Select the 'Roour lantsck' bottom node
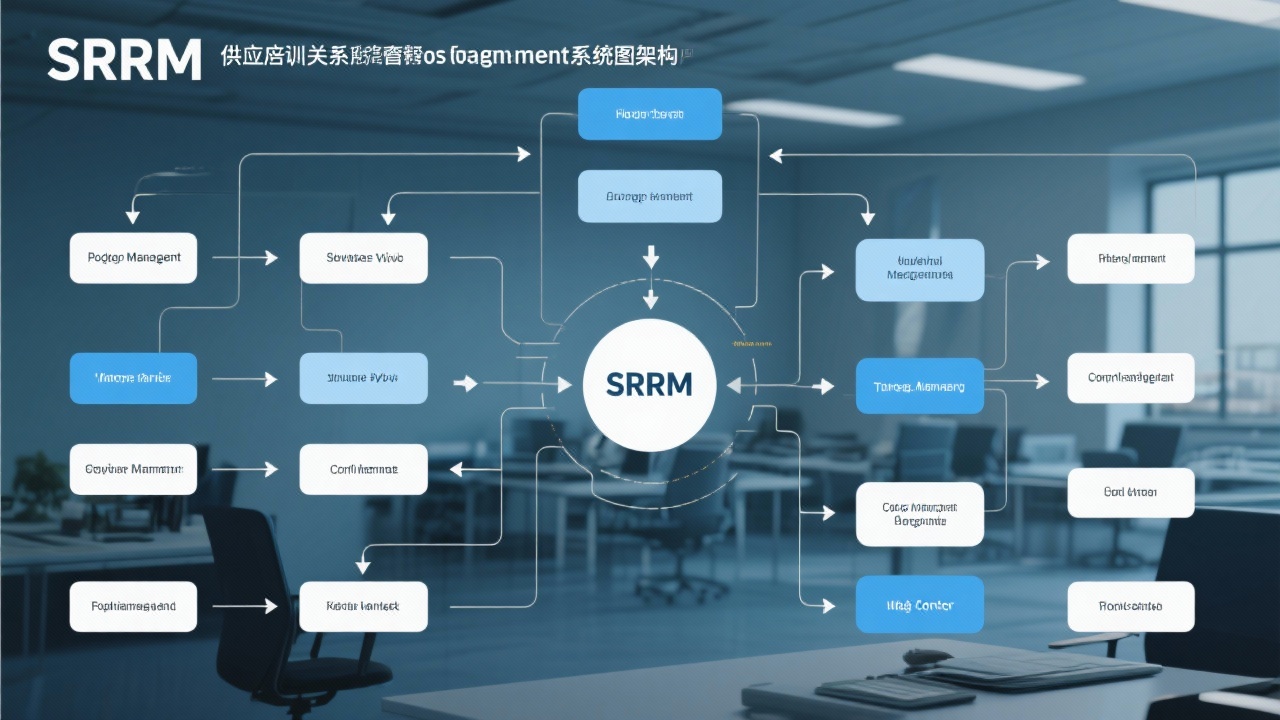Image resolution: width=1280 pixels, height=720 pixels. [x=363, y=606]
